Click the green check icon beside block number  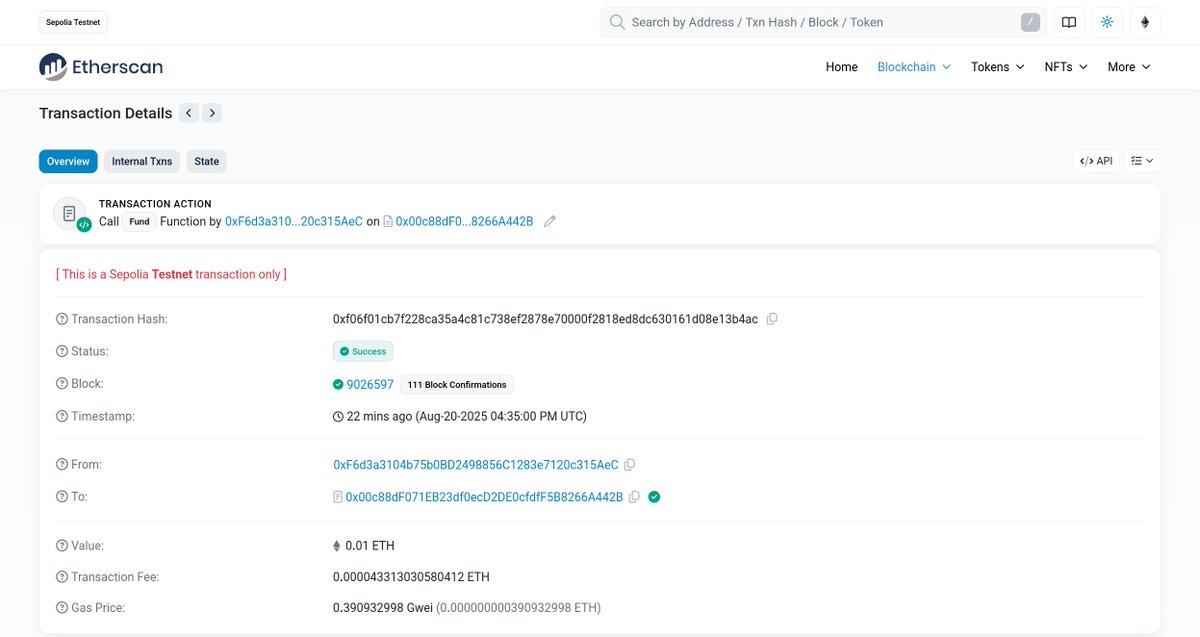[338, 384]
